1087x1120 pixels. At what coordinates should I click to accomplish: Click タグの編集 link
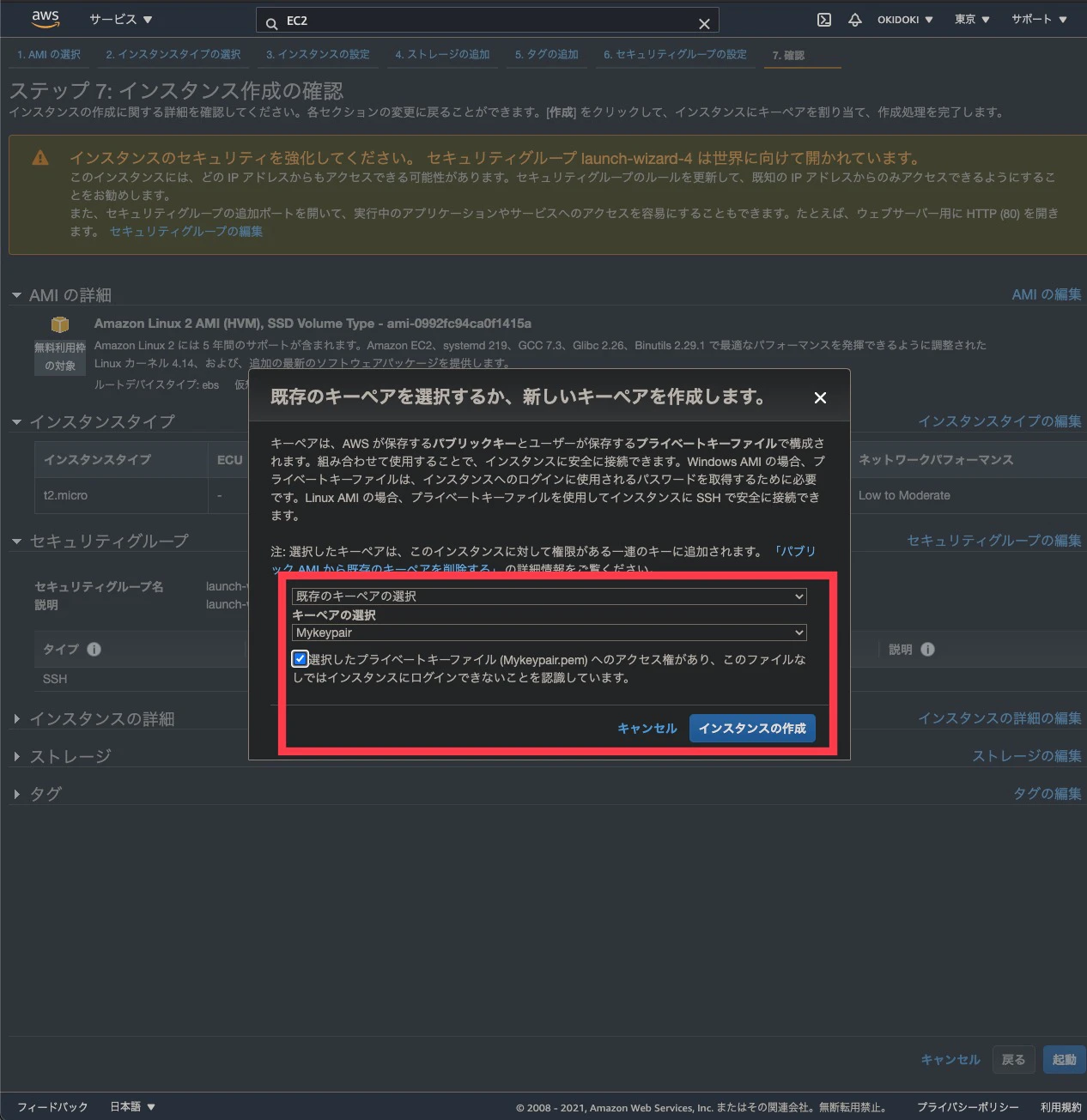click(1048, 793)
